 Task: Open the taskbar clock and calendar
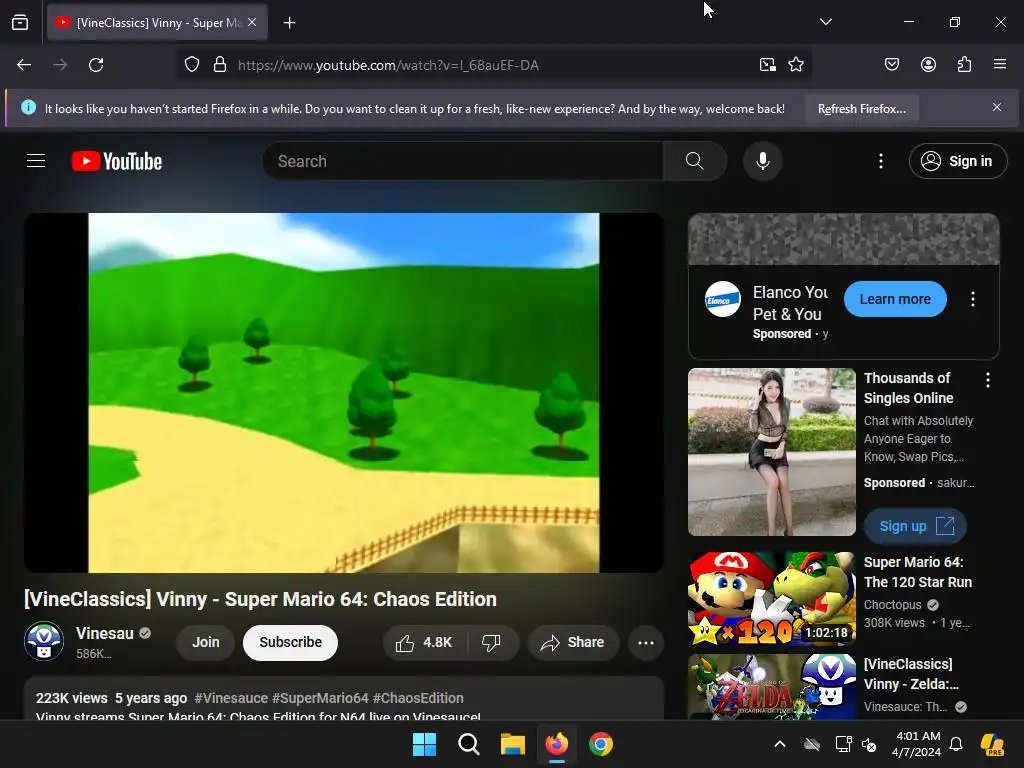[917, 744]
